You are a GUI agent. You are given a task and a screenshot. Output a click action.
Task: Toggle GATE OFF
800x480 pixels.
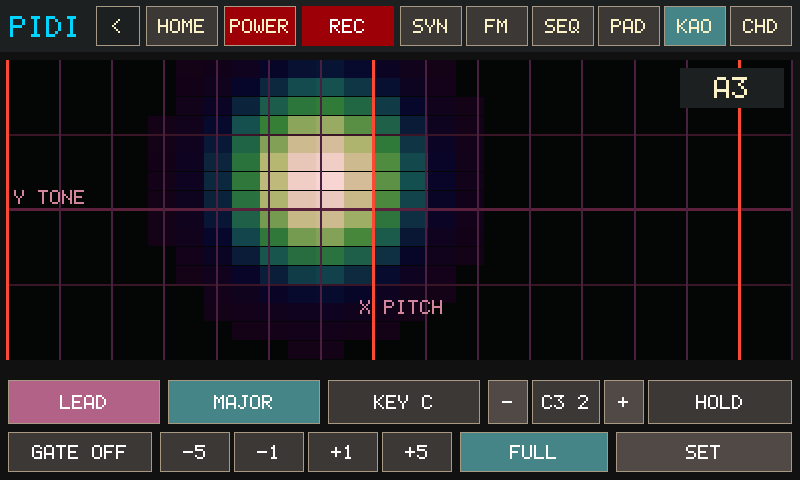[80, 452]
